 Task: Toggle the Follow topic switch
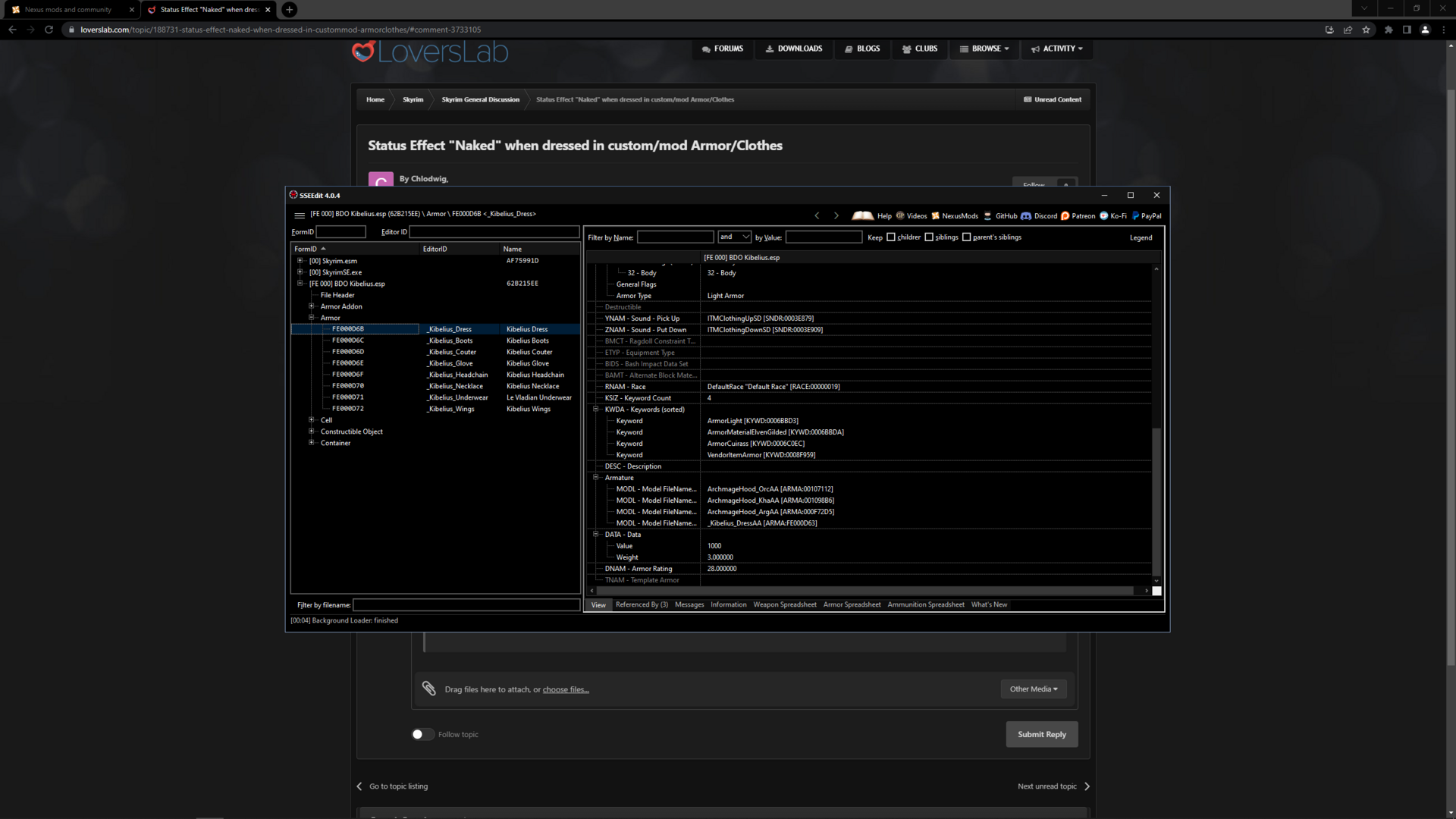pos(422,734)
